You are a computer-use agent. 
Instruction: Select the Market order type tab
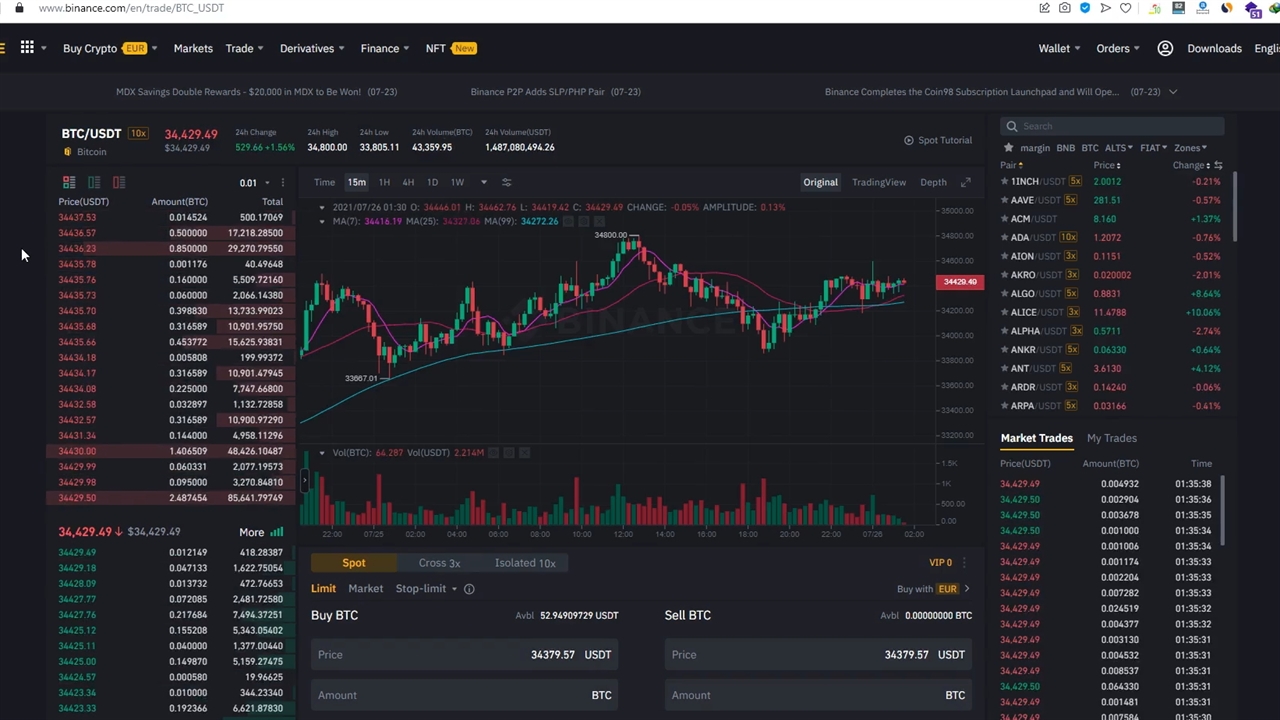point(365,589)
